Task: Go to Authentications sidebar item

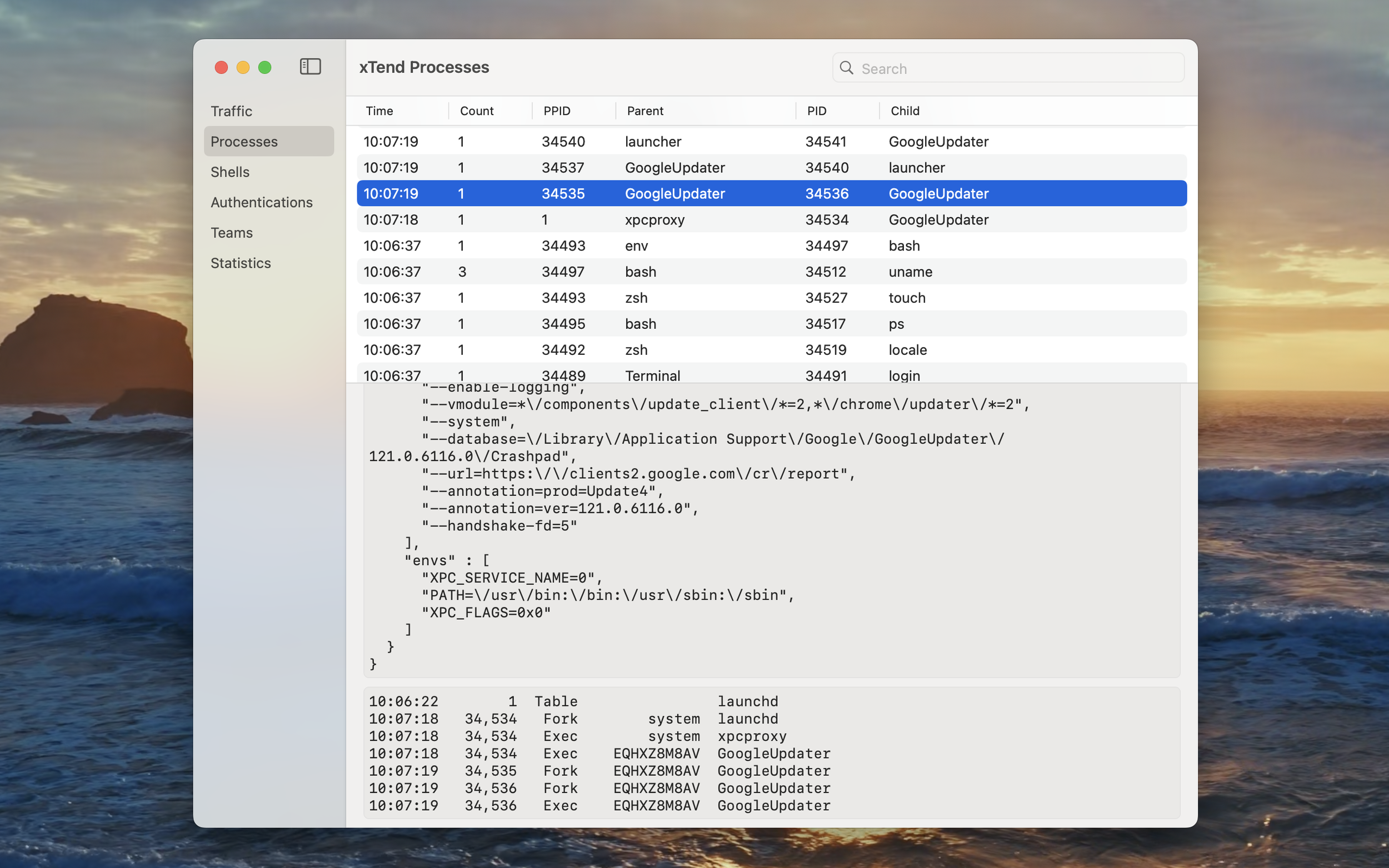Action: point(261,202)
